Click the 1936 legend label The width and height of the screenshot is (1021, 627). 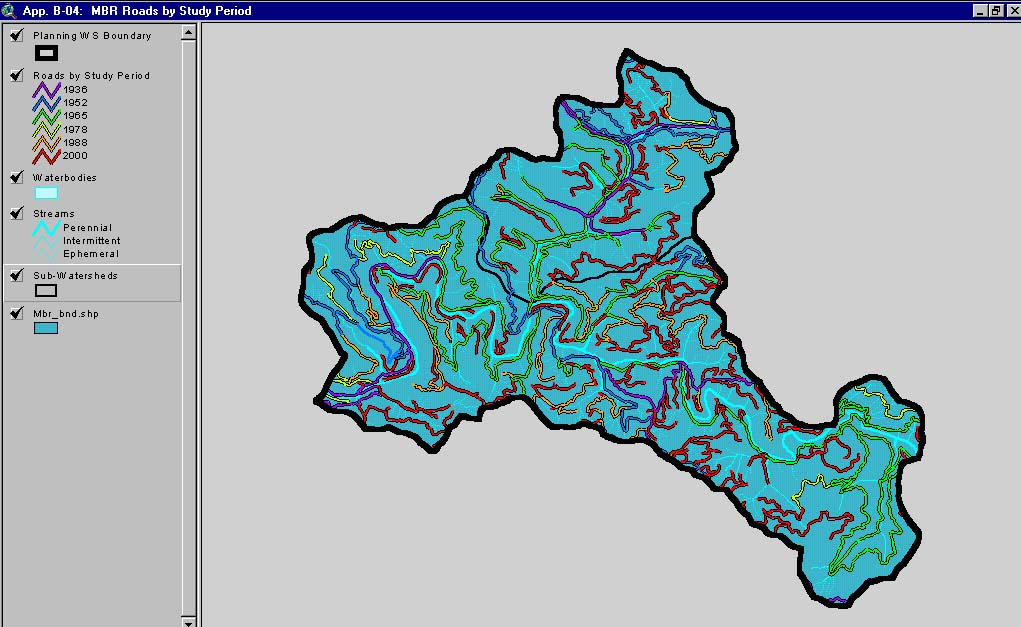(x=75, y=90)
